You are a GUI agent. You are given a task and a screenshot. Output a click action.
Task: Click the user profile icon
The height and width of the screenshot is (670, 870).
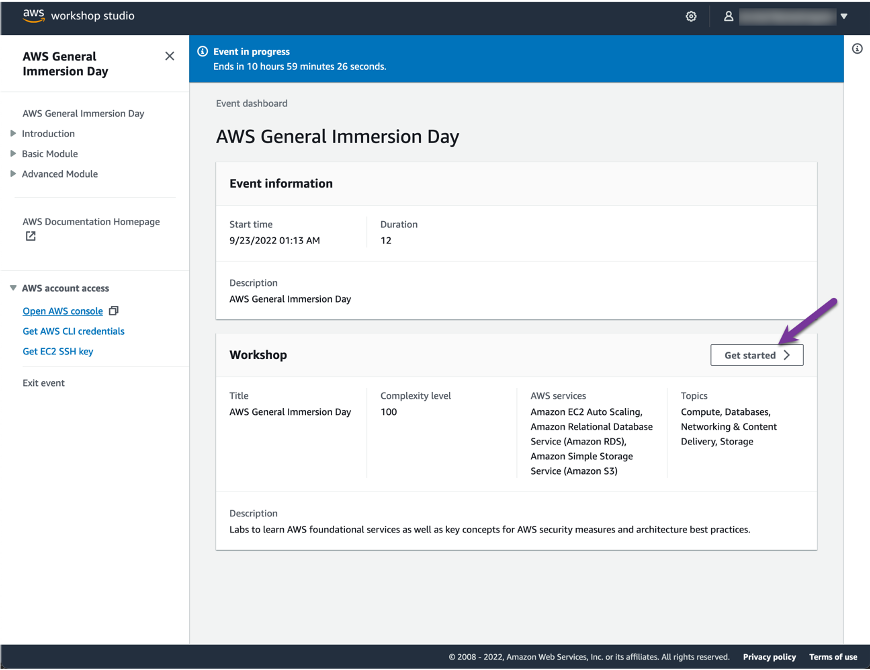(729, 17)
